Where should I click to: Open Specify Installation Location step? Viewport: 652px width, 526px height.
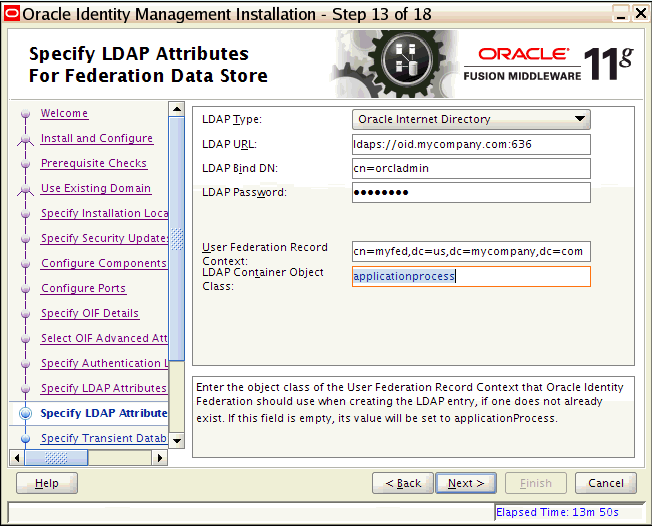[104, 213]
